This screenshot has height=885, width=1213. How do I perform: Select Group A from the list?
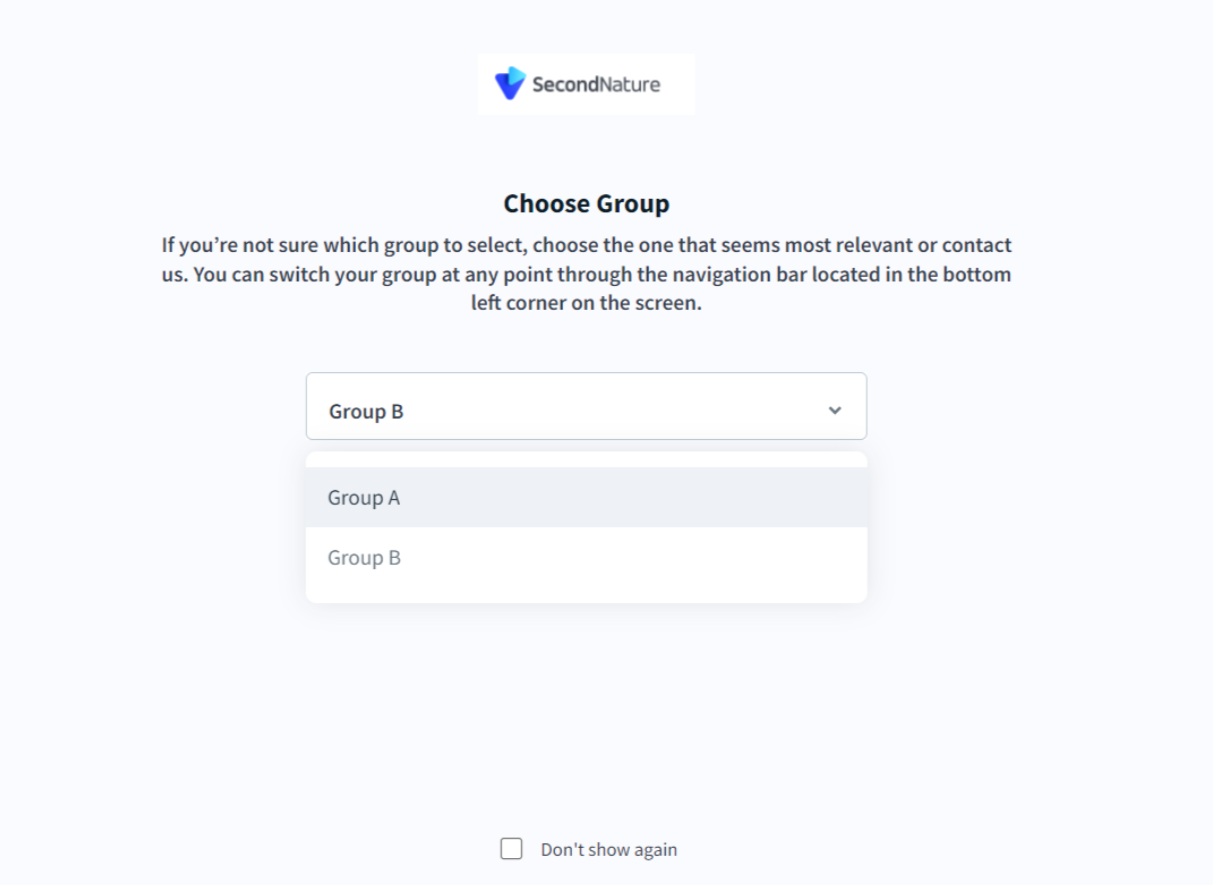[364, 498]
